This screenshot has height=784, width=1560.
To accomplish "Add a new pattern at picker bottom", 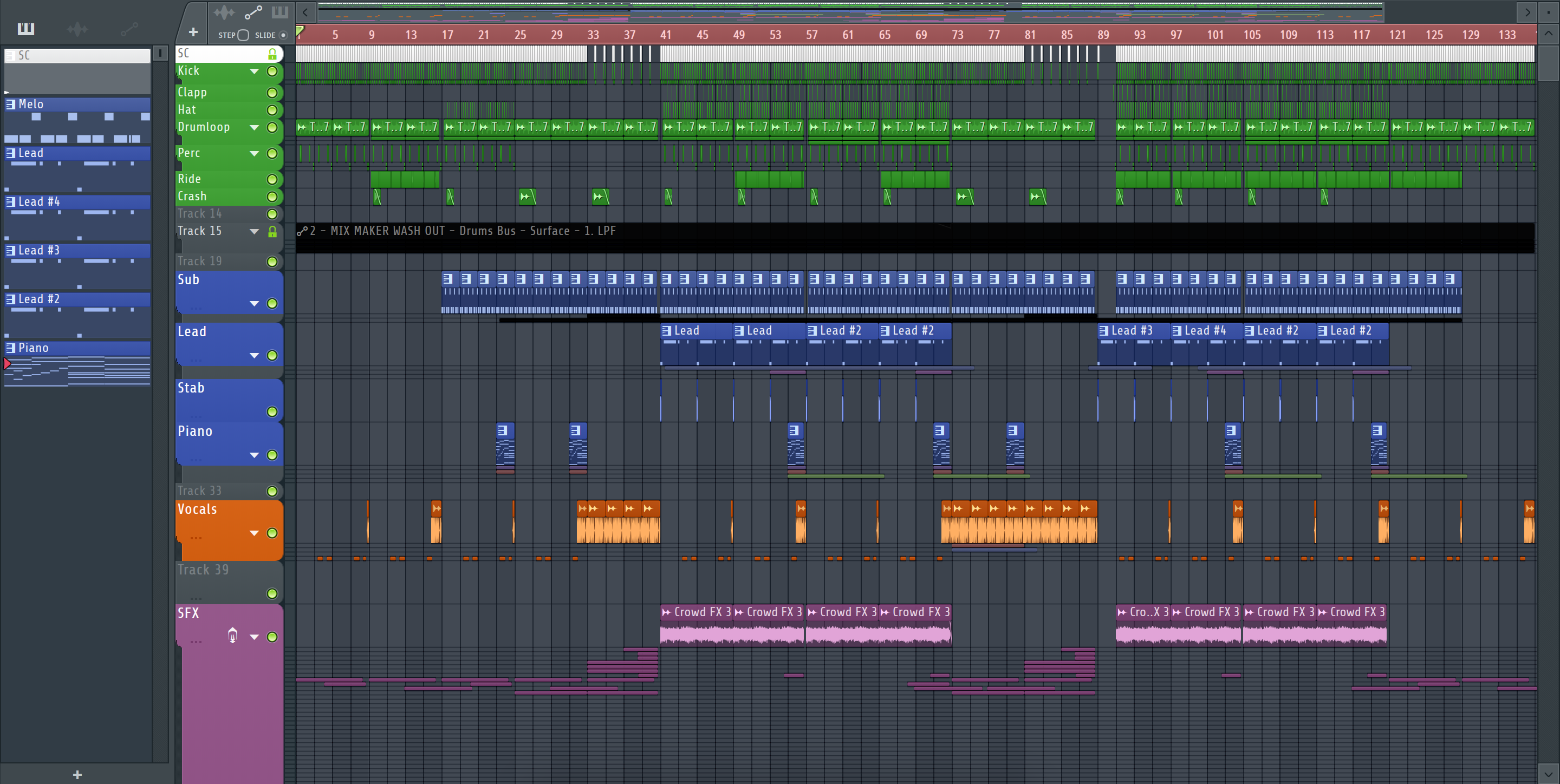I will [77, 774].
